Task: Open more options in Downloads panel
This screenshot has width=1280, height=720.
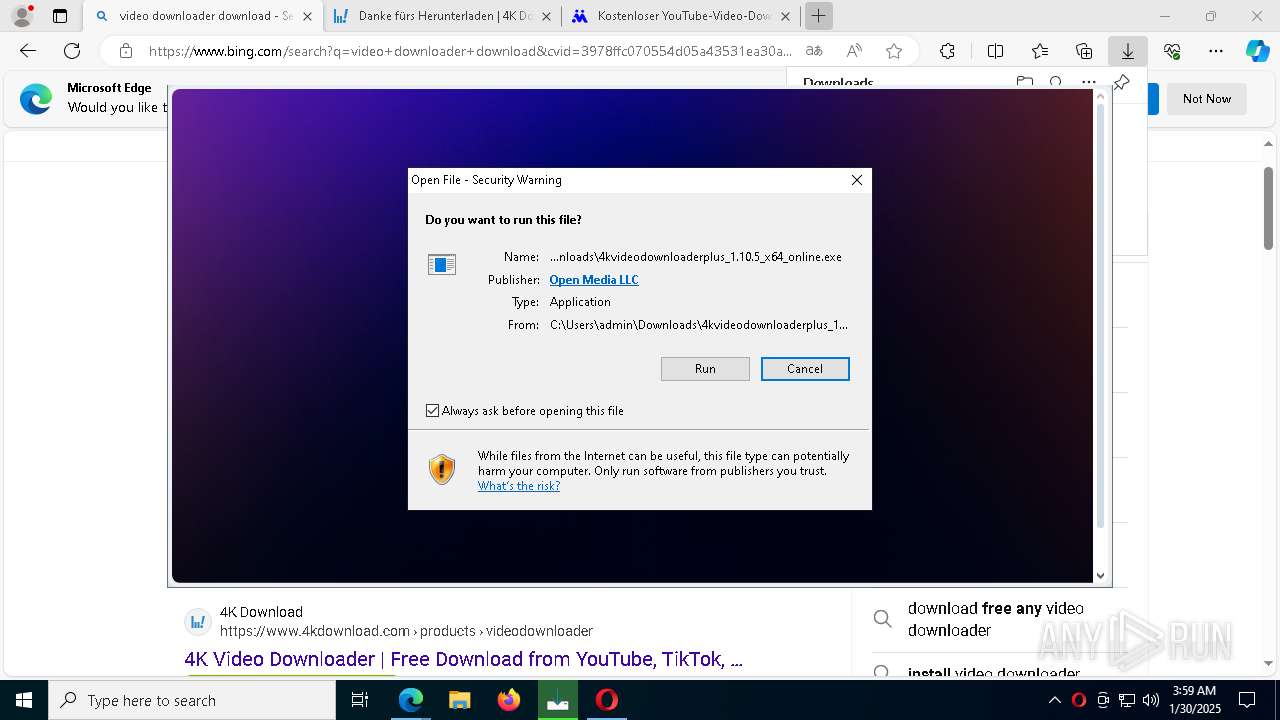Action: 1088,82
